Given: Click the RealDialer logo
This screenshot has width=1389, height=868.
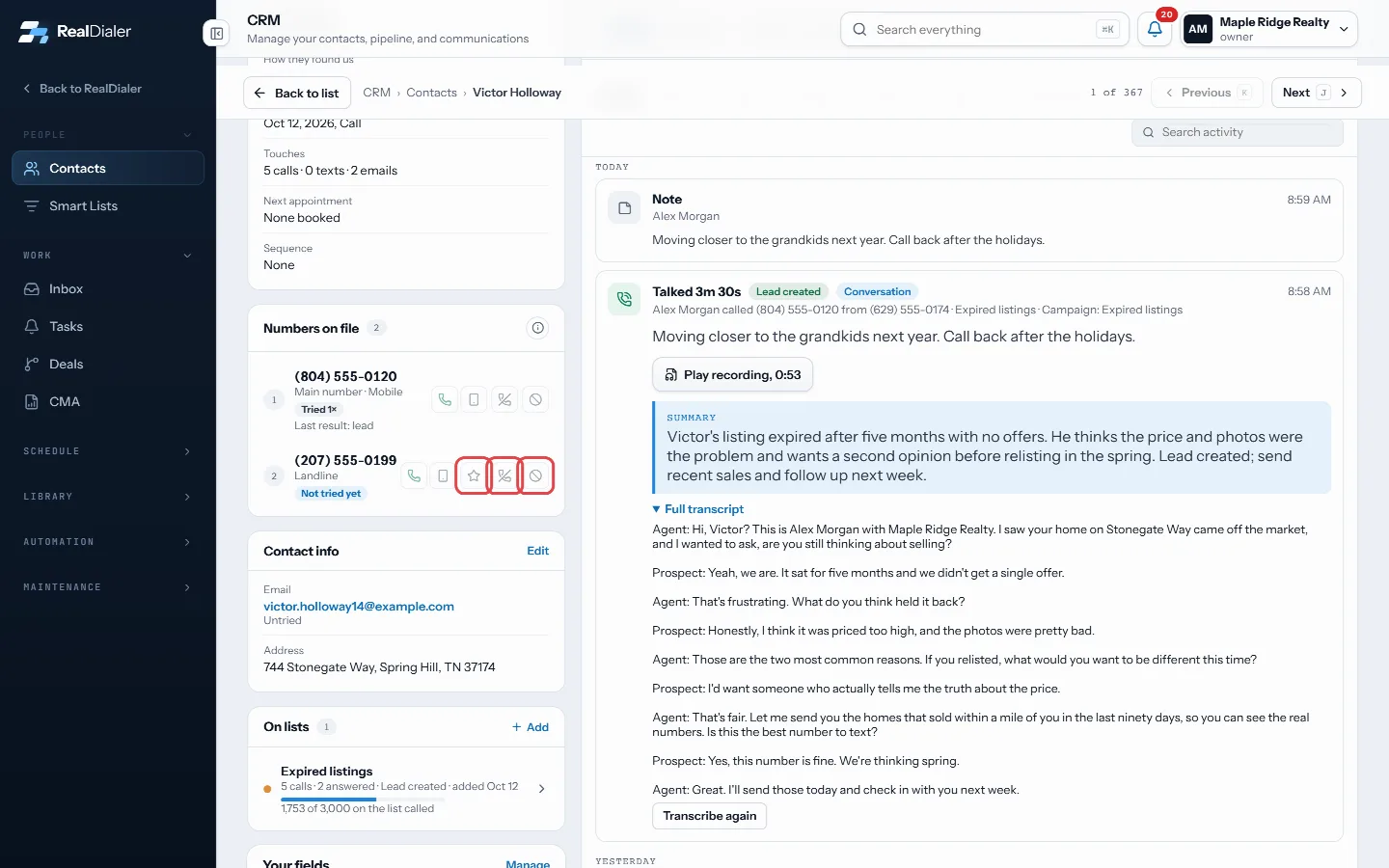Looking at the screenshot, I should click(x=75, y=32).
